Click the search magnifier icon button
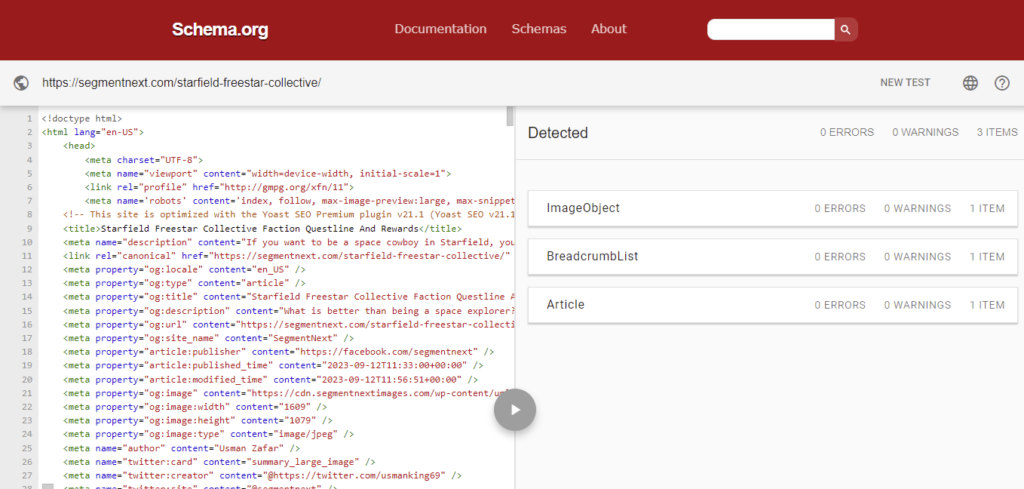 [846, 30]
